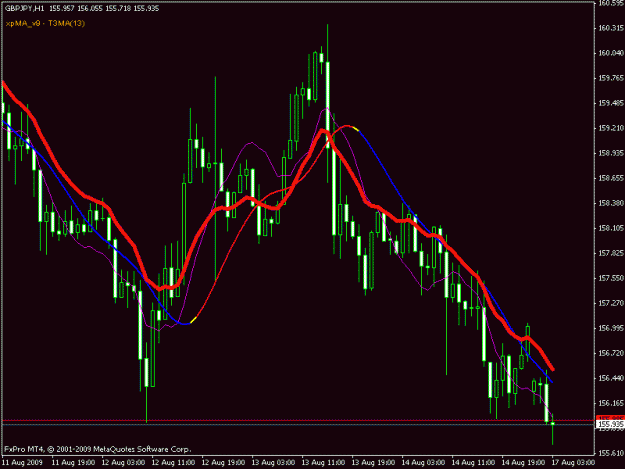The height and width of the screenshot is (469, 625).
Task: Click the 14 Aug 19:00 time label
Action: pyautogui.click(x=523, y=463)
